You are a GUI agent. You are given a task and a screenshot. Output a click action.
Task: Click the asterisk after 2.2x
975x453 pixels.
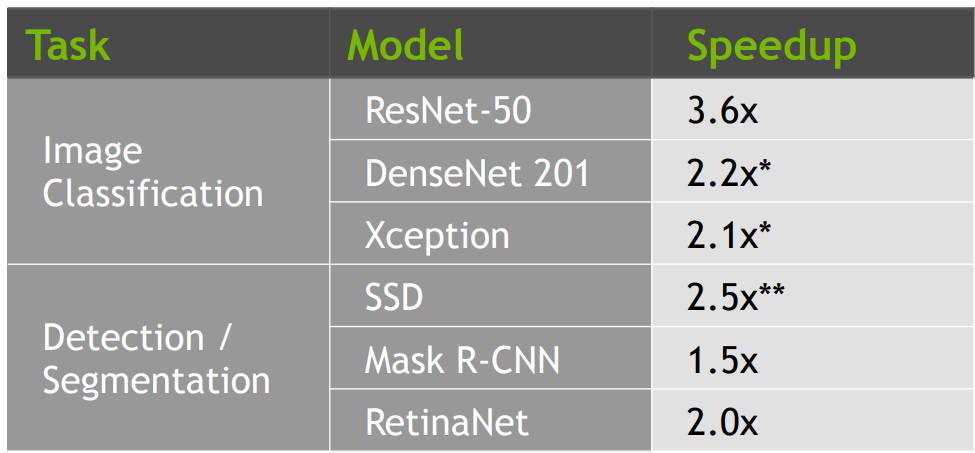765,166
